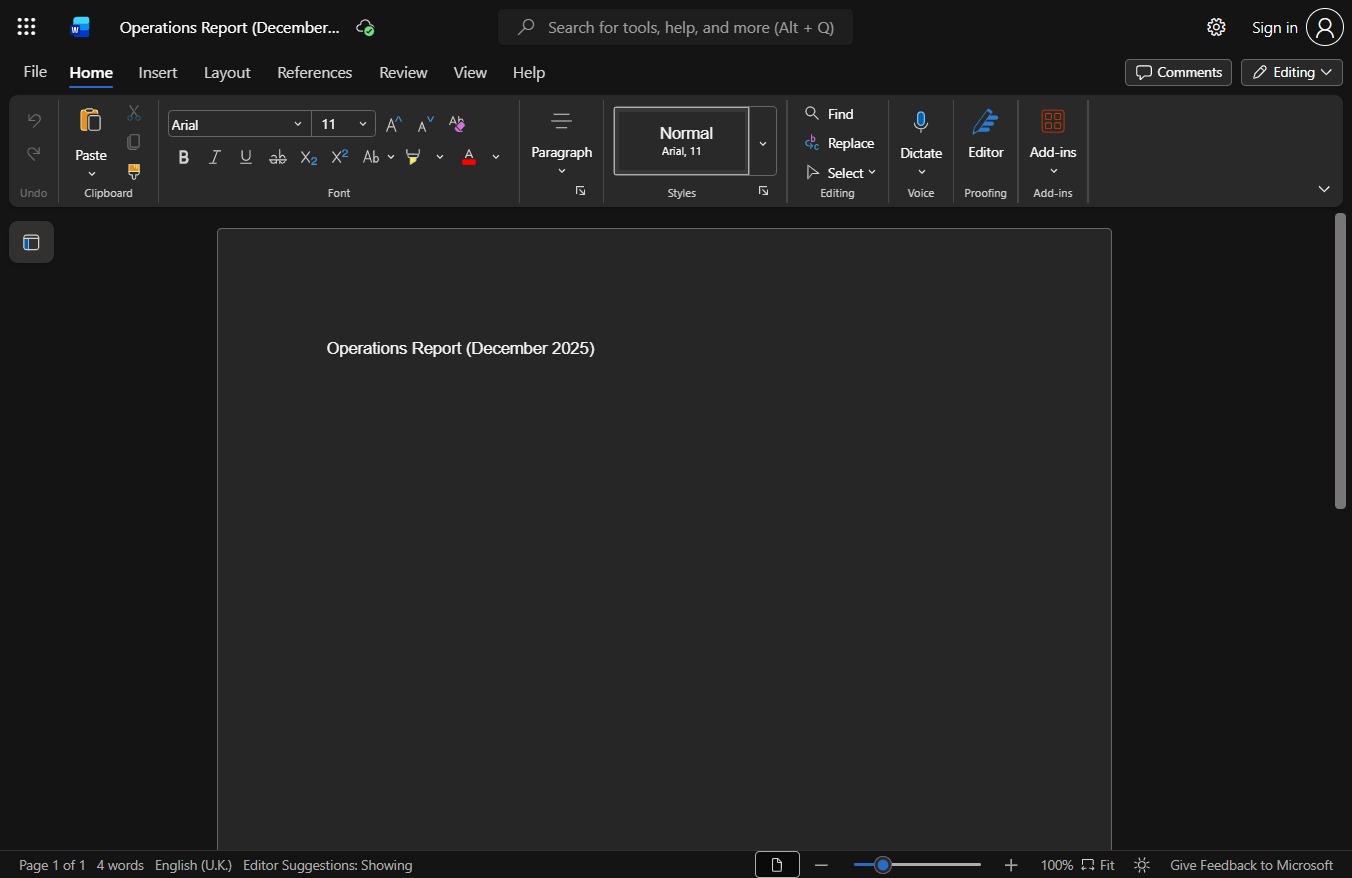Open the Editing mode dropdown
The image size is (1352, 878).
(x=1292, y=72)
